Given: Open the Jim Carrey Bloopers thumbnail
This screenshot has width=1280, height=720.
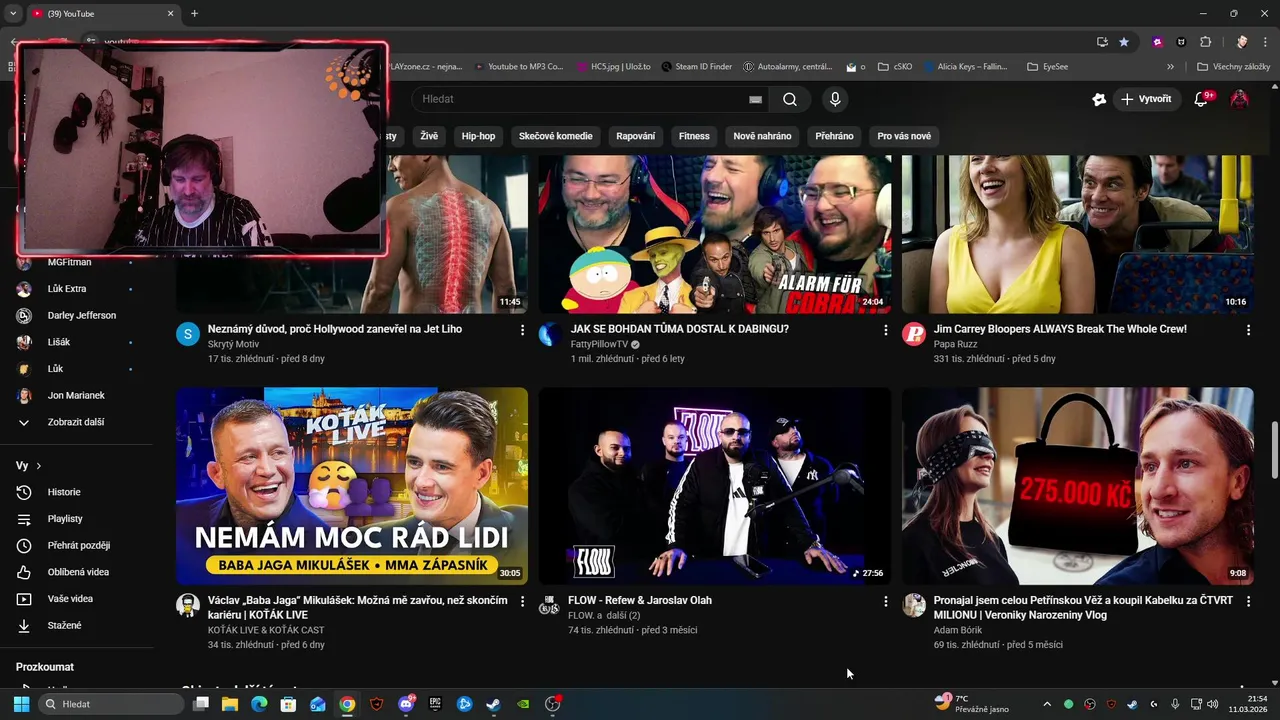Looking at the screenshot, I should click(1078, 234).
